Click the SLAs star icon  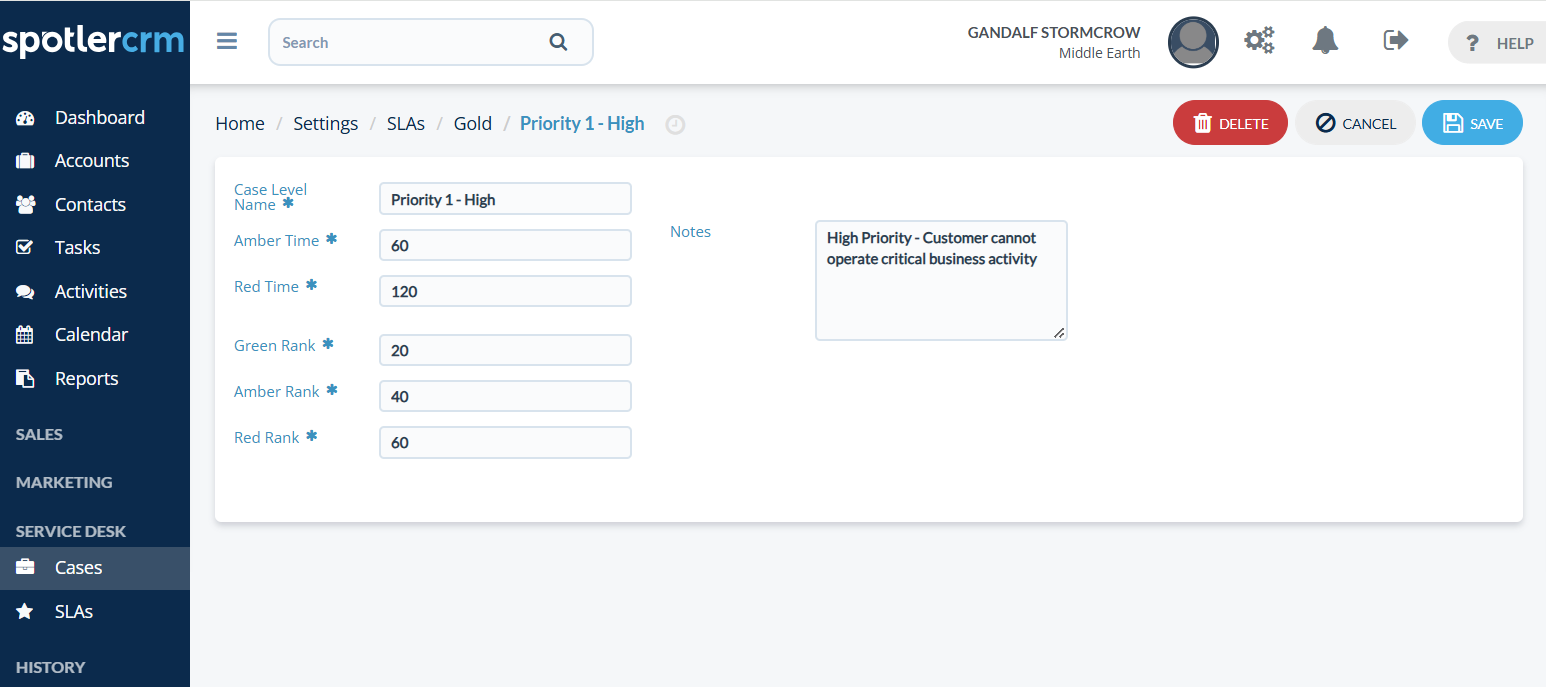pyautogui.click(x=25, y=611)
